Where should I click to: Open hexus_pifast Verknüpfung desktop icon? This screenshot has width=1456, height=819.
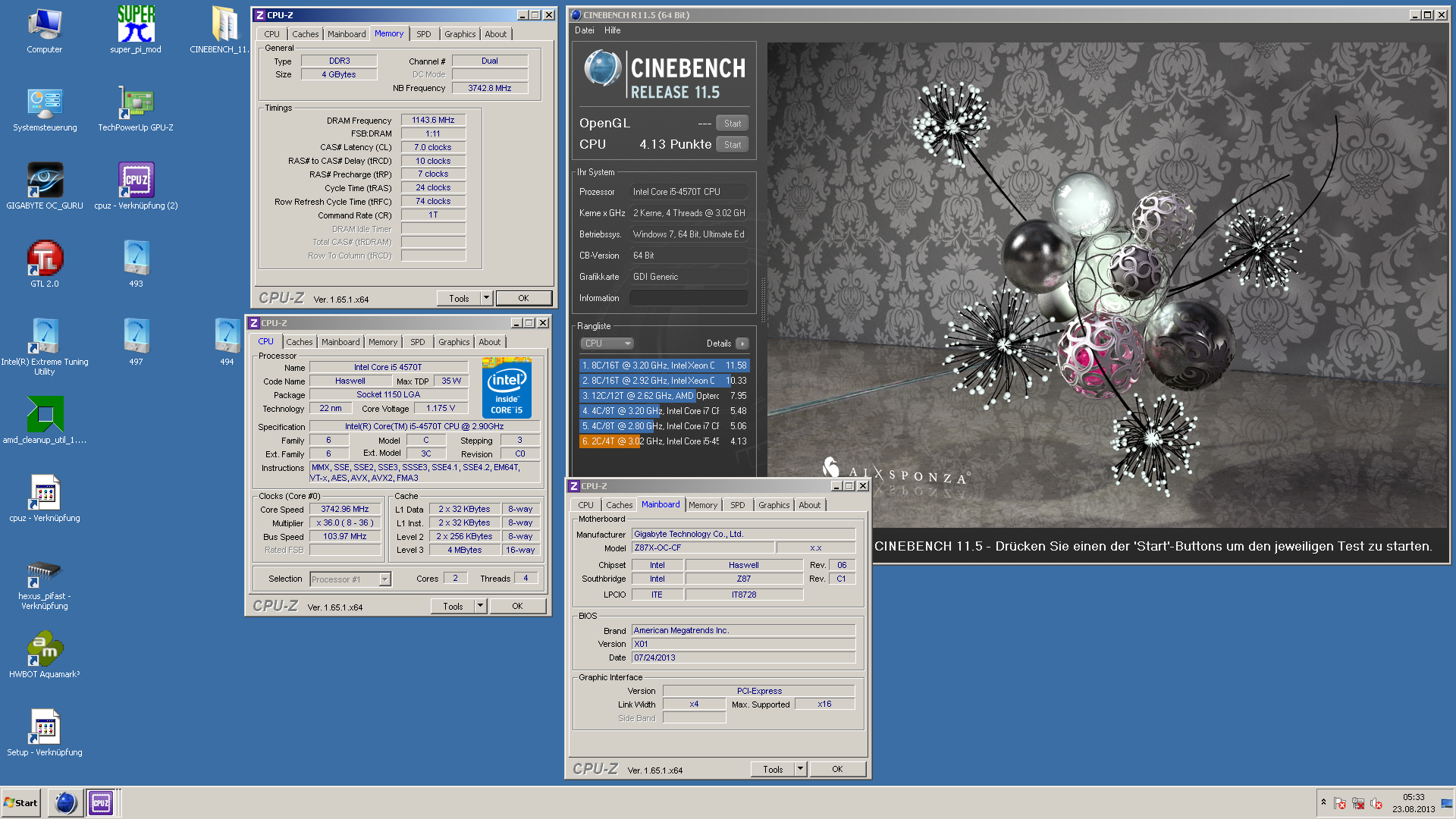click(45, 584)
